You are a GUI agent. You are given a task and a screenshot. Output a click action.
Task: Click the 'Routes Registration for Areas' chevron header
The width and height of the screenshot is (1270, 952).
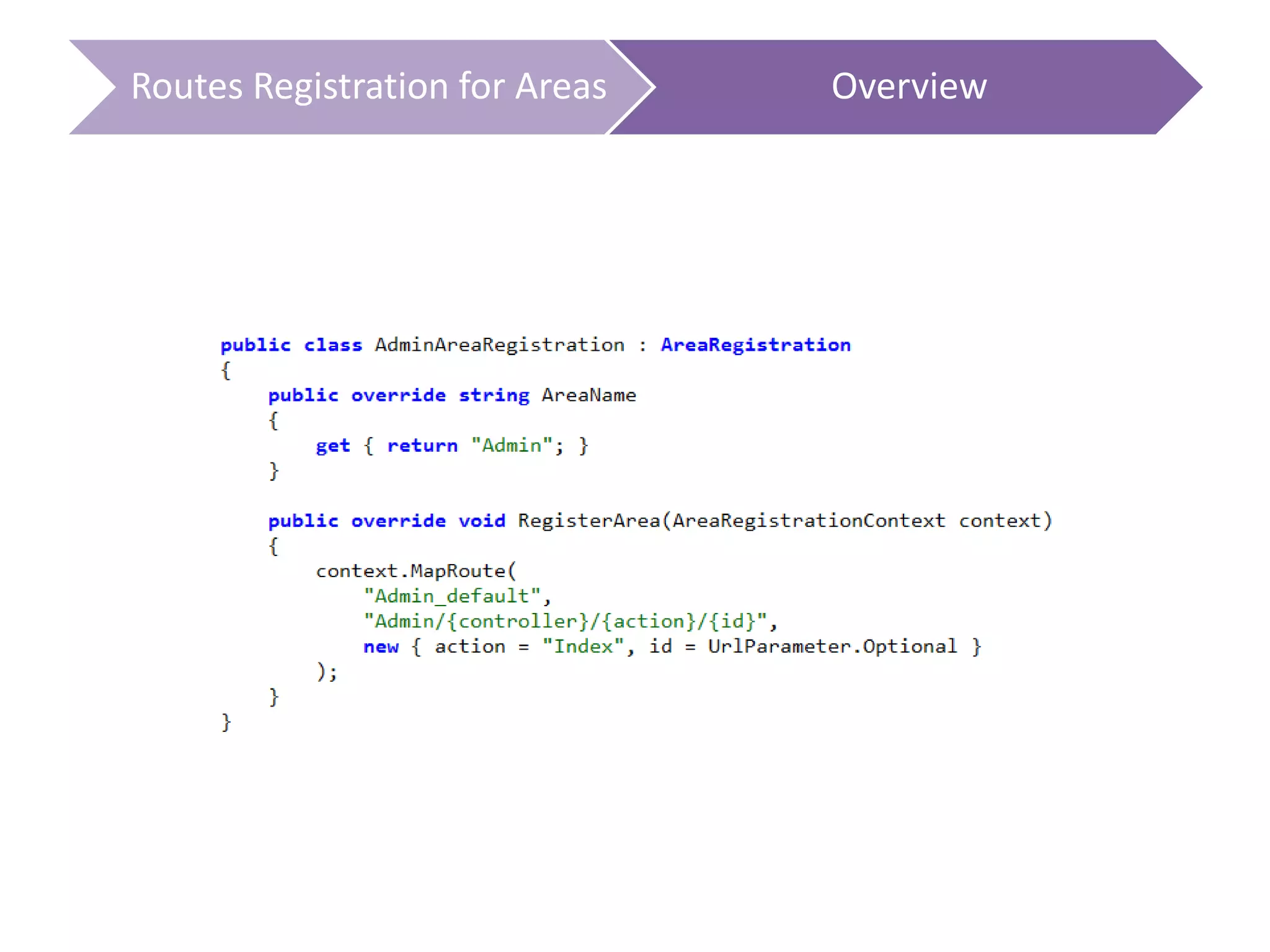pyautogui.click(x=368, y=87)
